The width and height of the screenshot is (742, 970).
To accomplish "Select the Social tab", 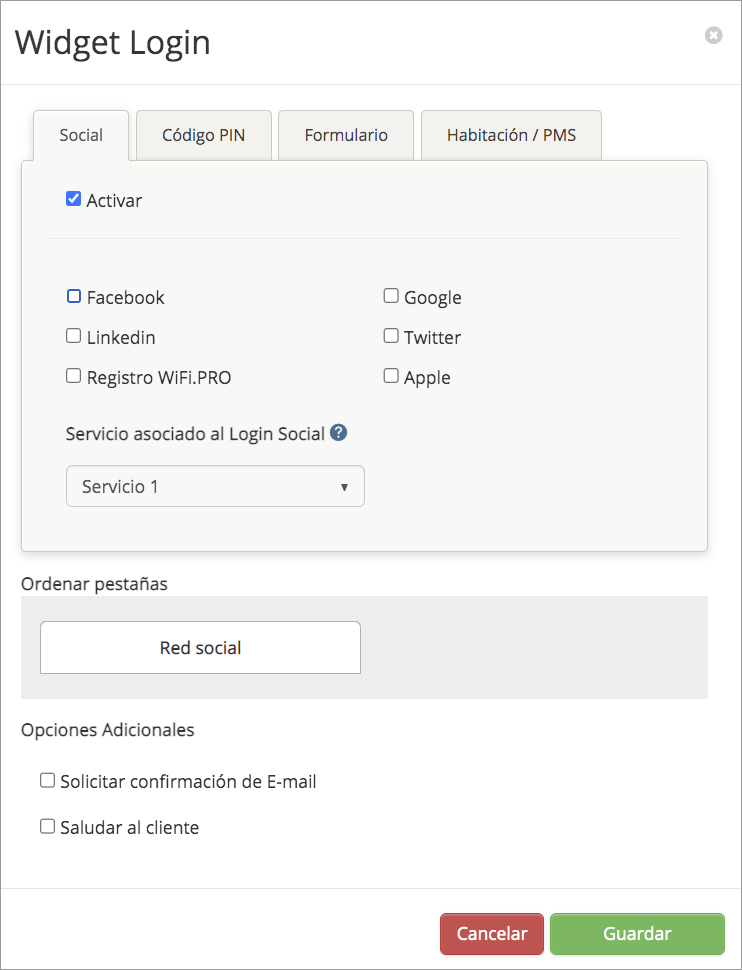I will click(x=81, y=135).
